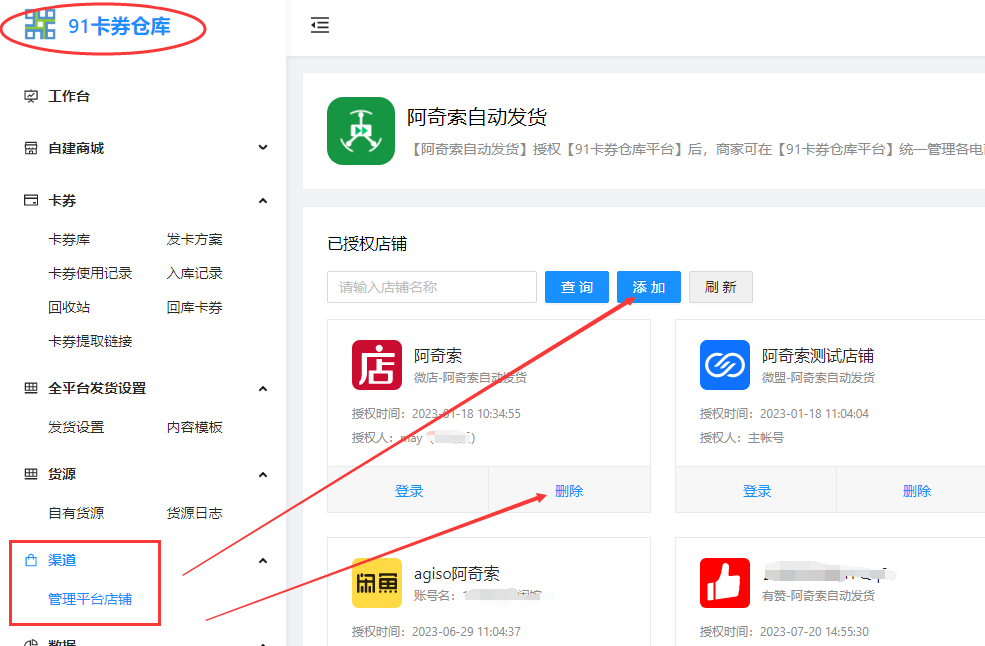Open 回收站 submenu item
The height and width of the screenshot is (646, 985).
(69, 307)
